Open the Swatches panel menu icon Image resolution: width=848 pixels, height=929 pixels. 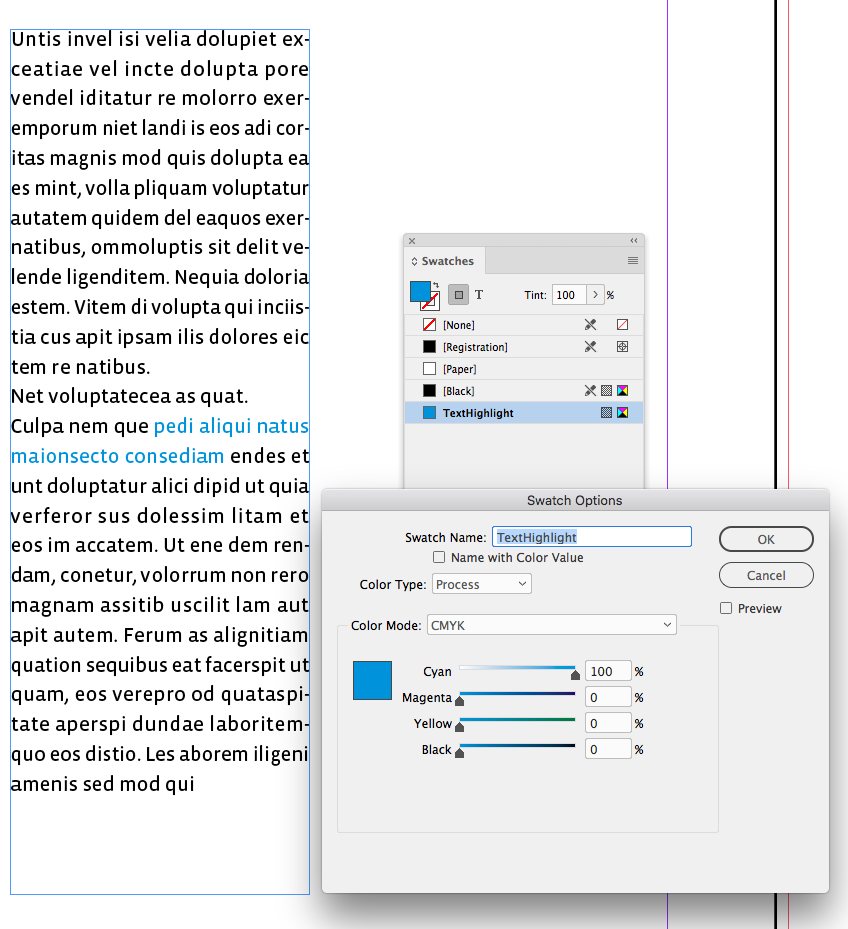[633, 261]
